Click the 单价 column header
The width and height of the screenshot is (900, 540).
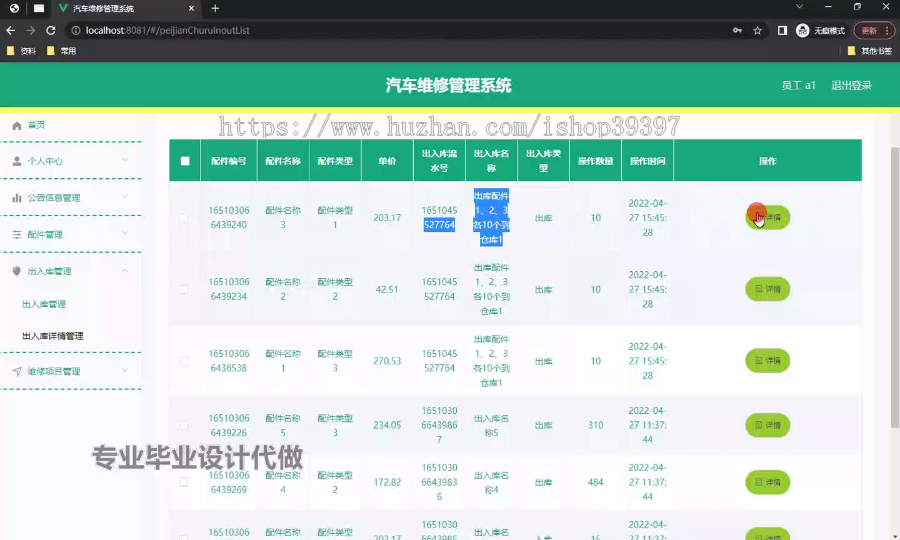[x=387, y=161]
